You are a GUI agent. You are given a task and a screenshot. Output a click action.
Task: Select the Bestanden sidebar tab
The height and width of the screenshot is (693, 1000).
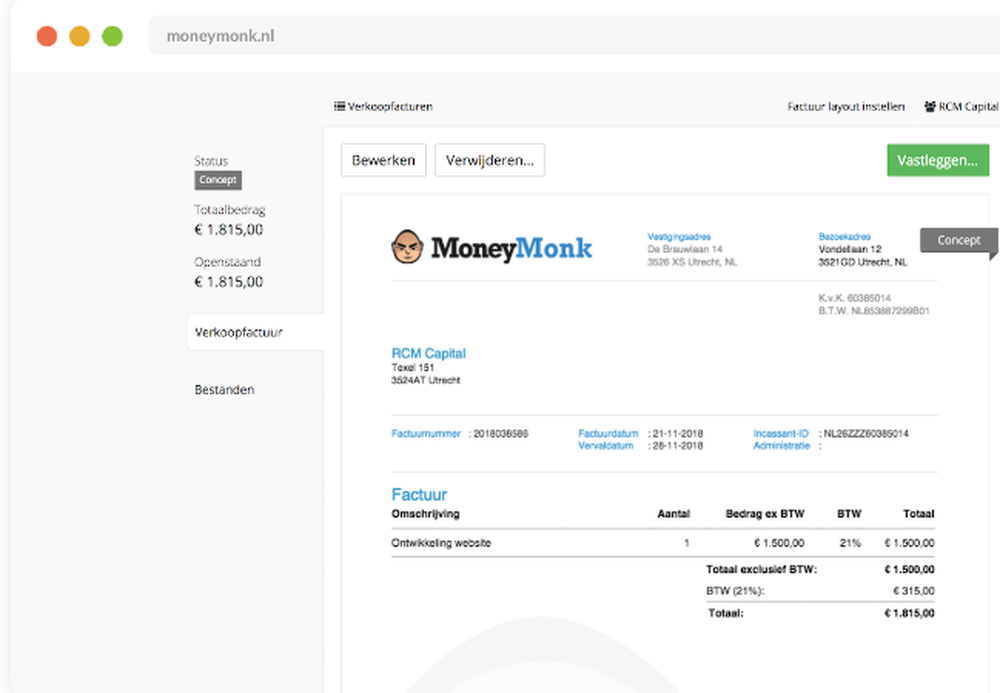224,390
